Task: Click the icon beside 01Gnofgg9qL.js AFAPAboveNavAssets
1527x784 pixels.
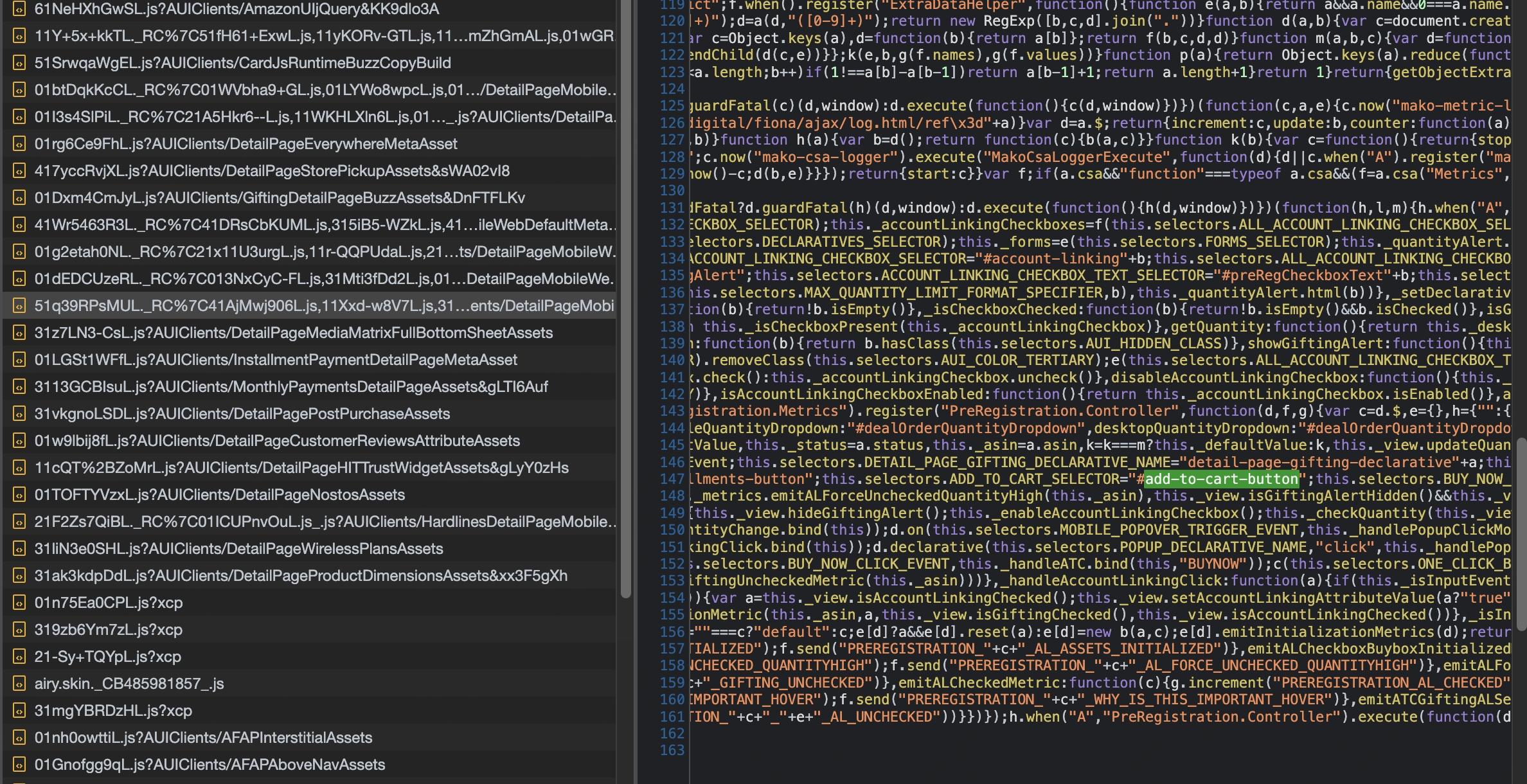Action: [x=19, y=765]
